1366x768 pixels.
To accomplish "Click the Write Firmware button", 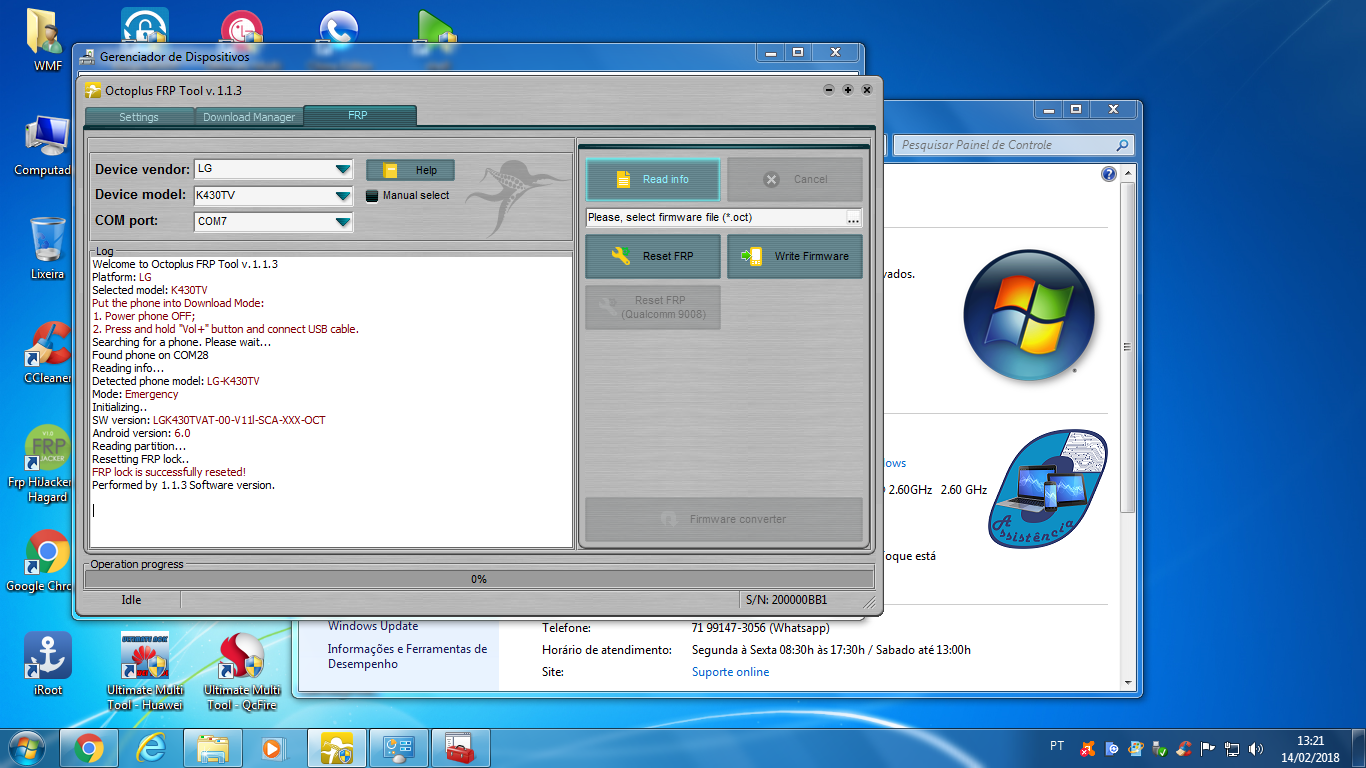I will pyautogui.click(x=794, y=256).
